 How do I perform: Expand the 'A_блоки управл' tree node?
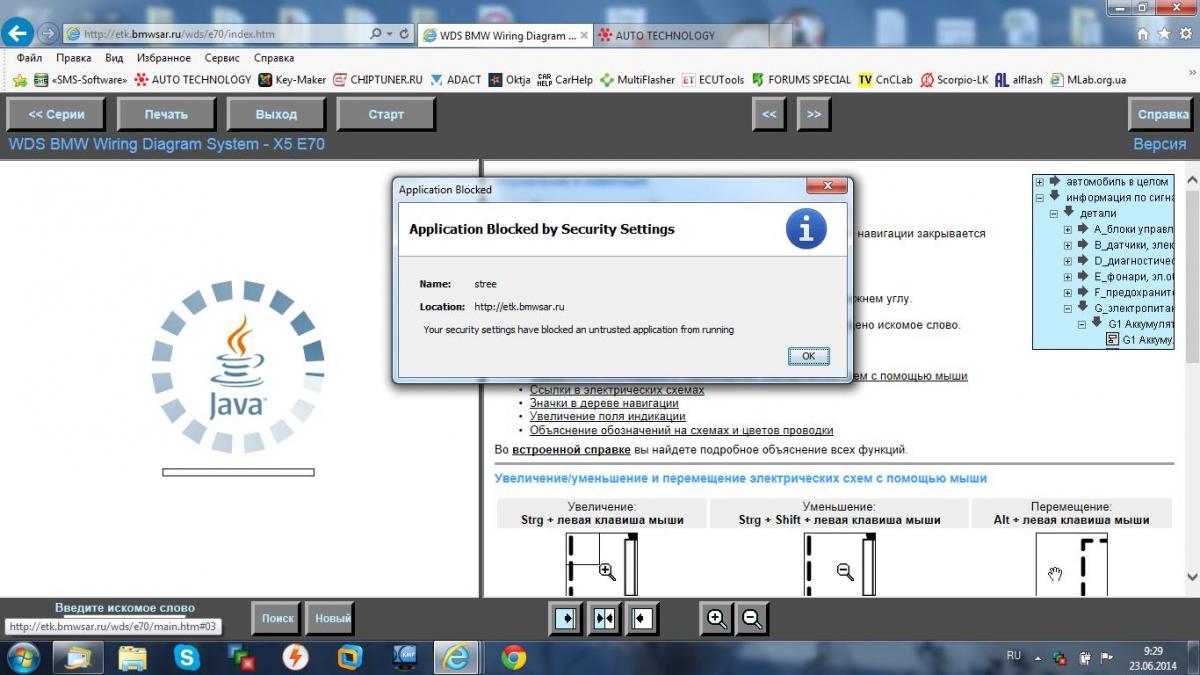click(1068, 230)
